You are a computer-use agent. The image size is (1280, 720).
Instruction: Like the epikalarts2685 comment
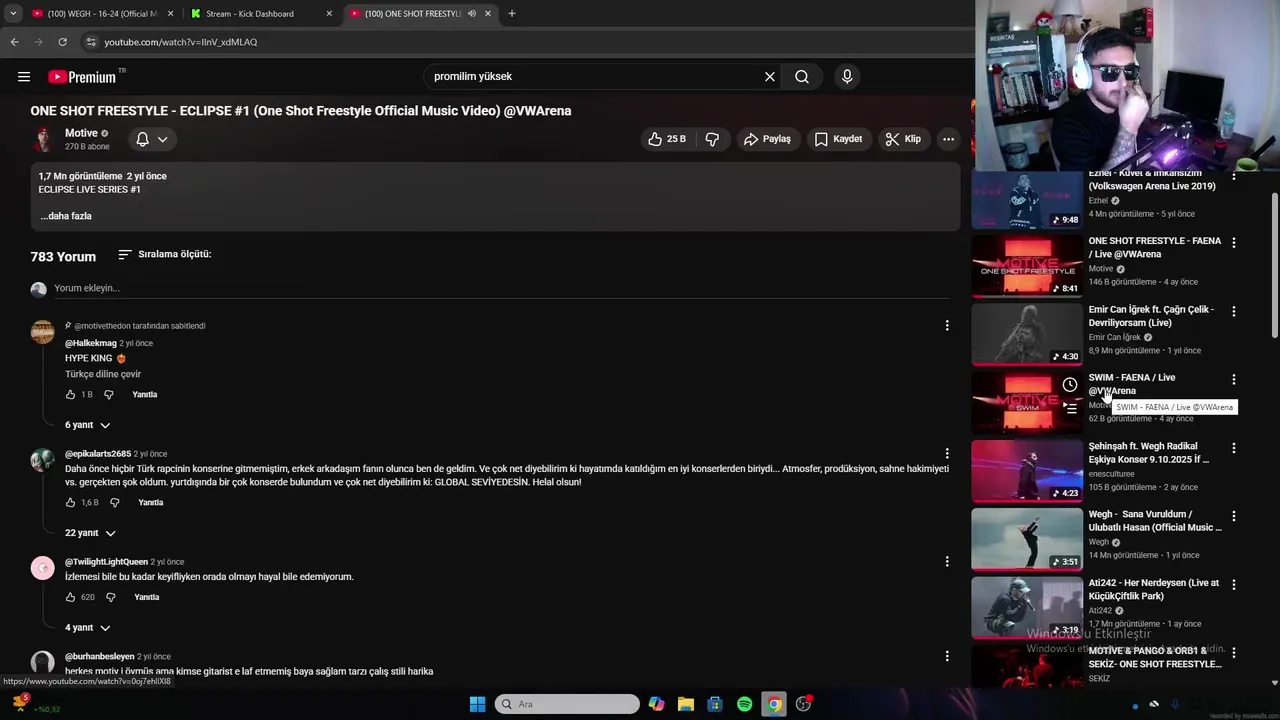pos(70,503)
